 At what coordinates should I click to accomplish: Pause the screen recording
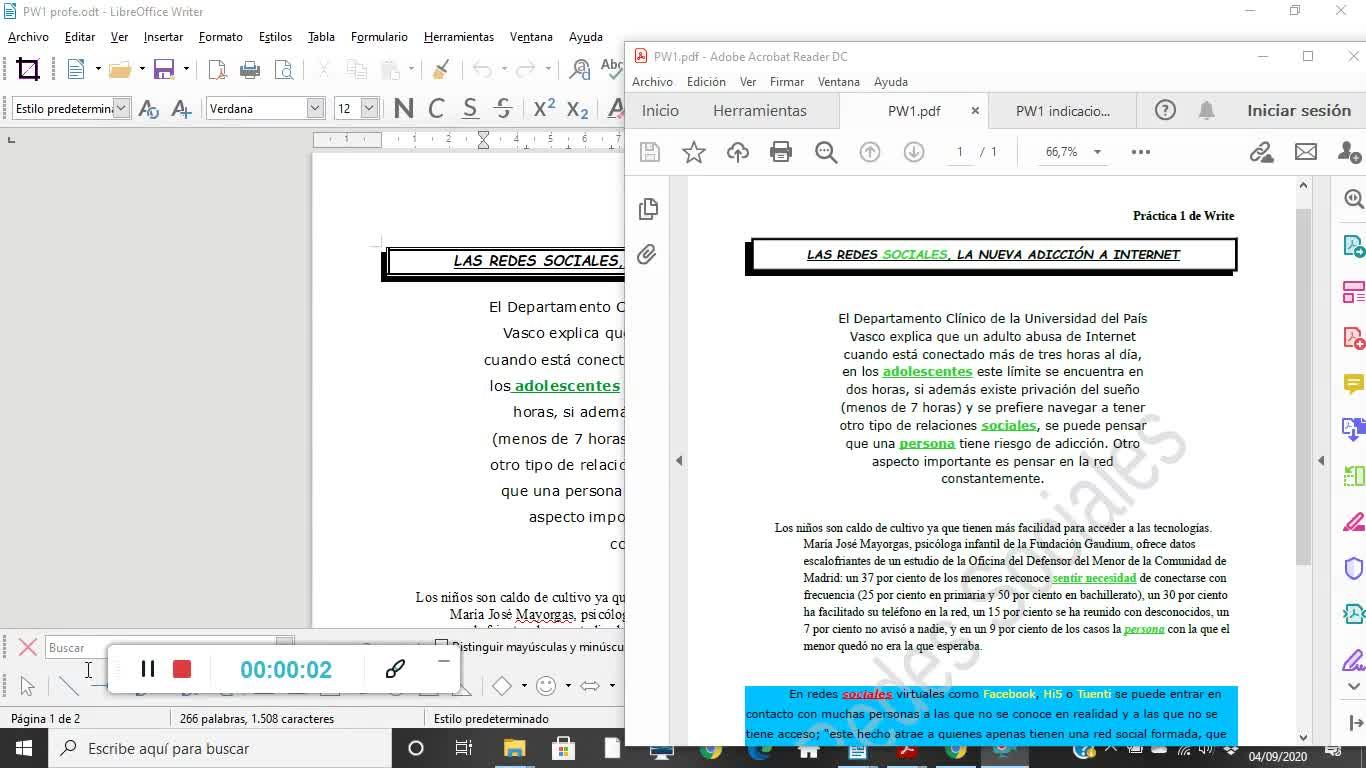click(147, 669)
